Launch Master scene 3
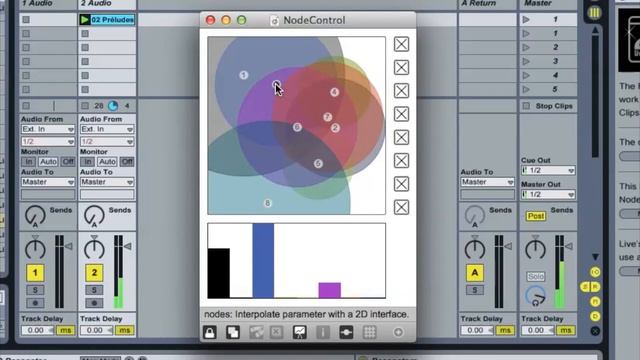640x360 pixels. pos(526,61)
